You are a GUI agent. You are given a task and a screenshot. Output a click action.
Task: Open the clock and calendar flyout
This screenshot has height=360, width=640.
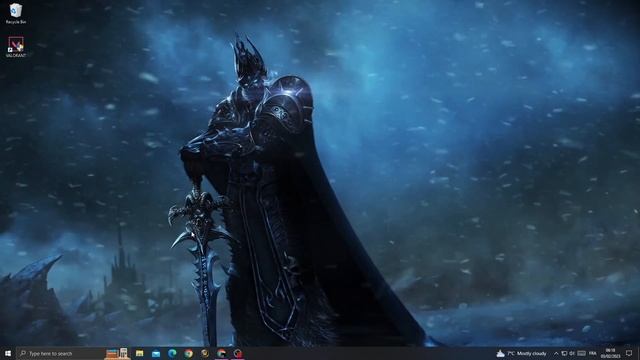[611, 353]
